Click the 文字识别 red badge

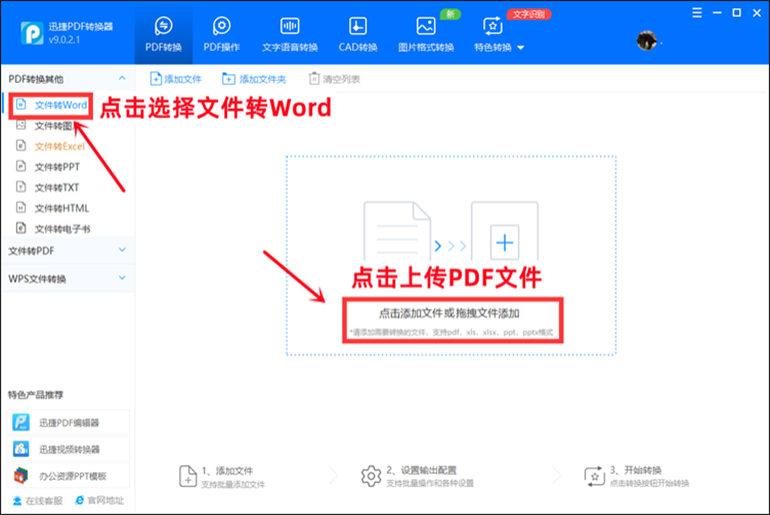tap(529, 14)
